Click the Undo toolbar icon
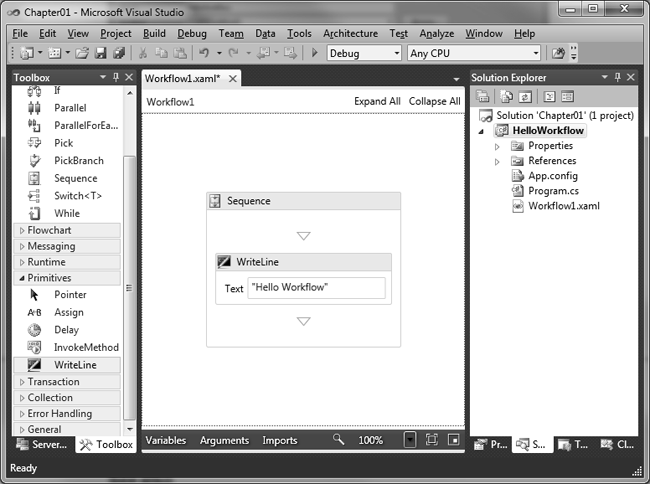Viewport: 650px width, 484px height. tap(204, 53)
